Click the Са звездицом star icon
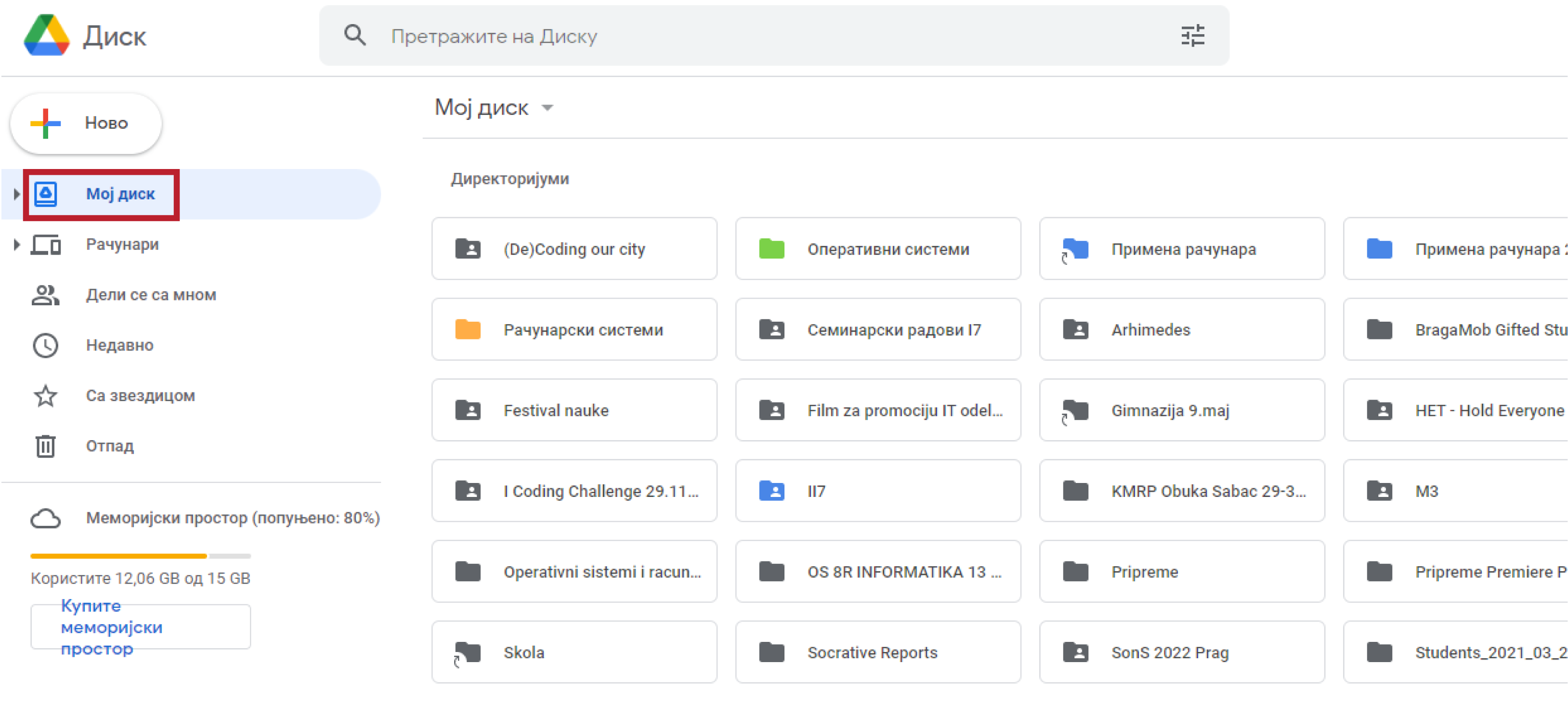The image size is (1568, 704). 46,396
